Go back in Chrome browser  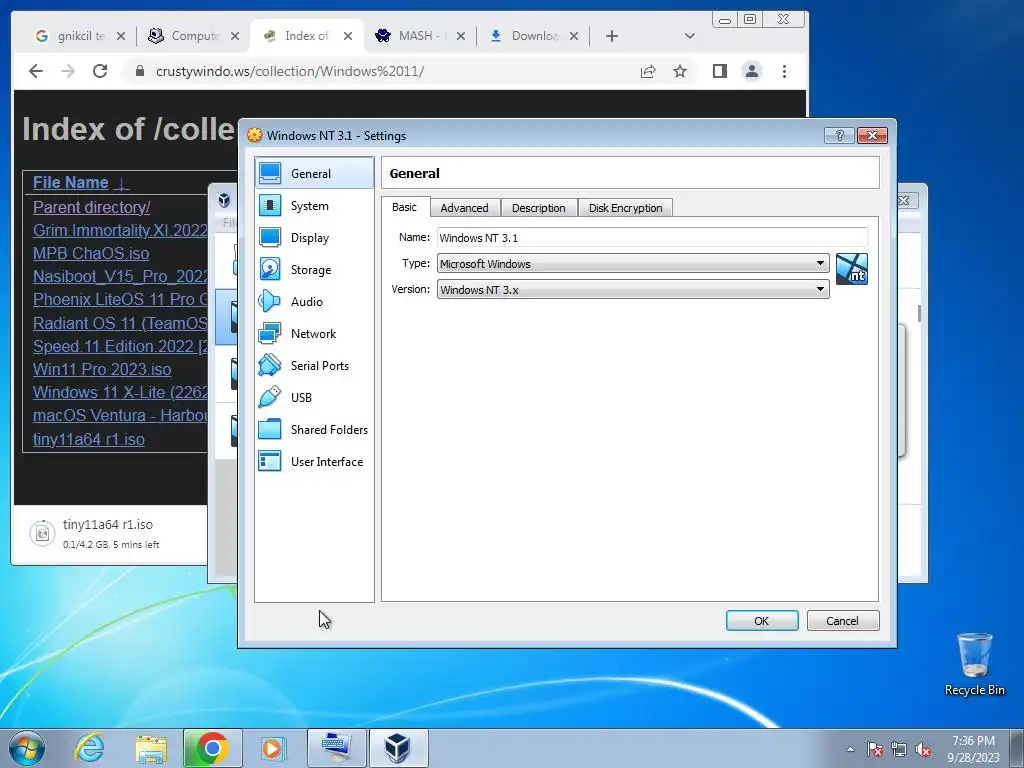coord(36,71)
